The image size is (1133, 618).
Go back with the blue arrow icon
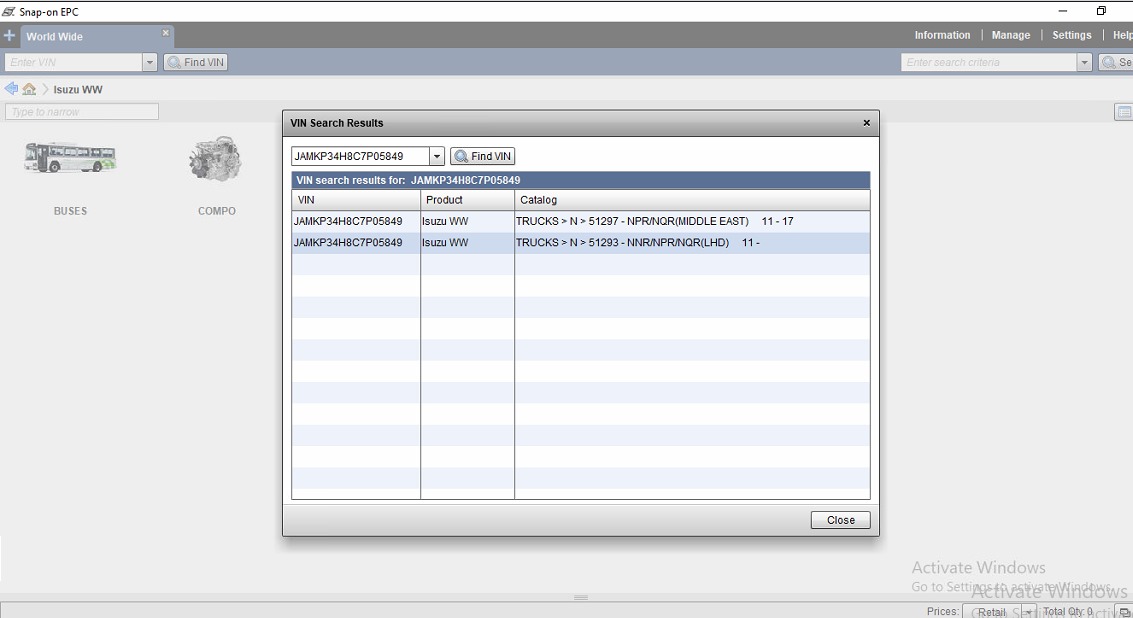(11, 89)
